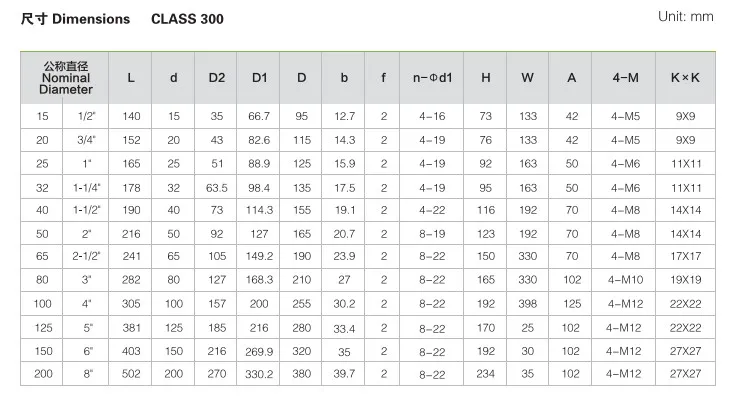Click the Unit: mm label

(685, 17)
